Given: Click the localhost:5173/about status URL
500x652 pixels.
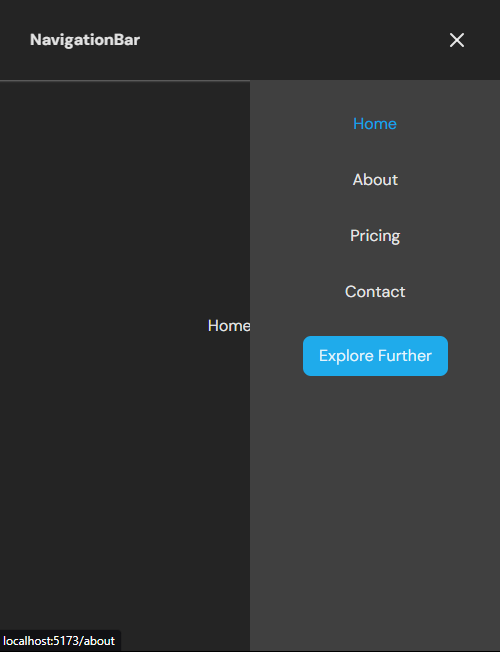Looking at the screenshot, I should tap(59, 641).
